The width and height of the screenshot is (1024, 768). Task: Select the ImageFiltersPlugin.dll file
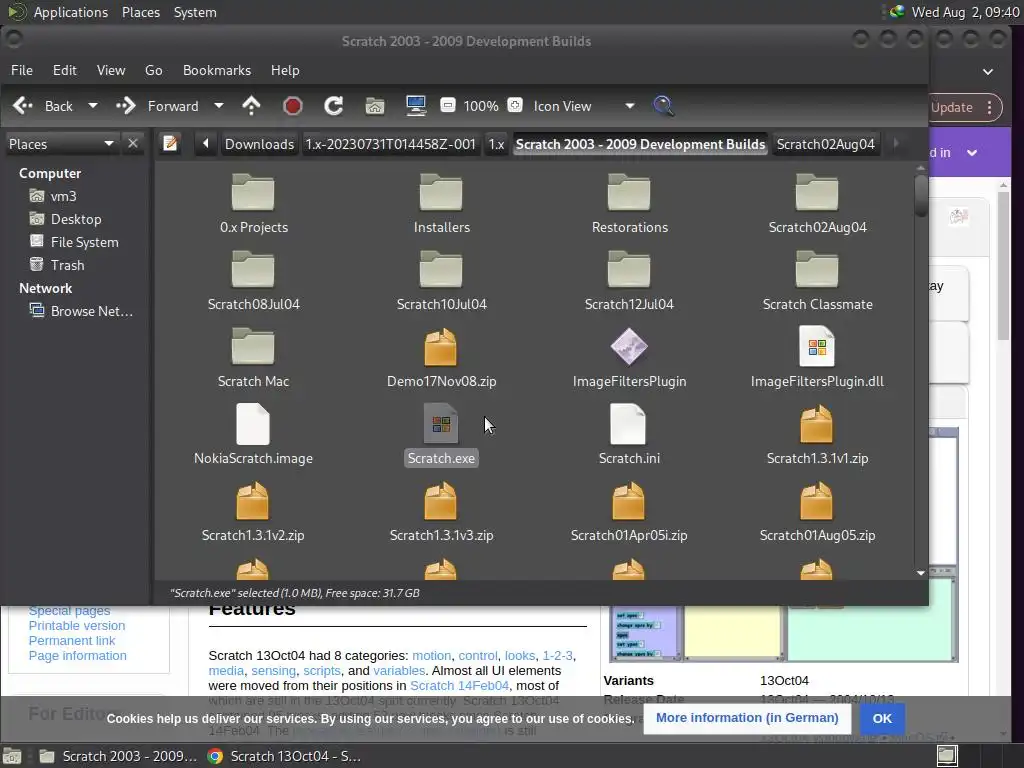pyautogui.click(x=817, y=358)
